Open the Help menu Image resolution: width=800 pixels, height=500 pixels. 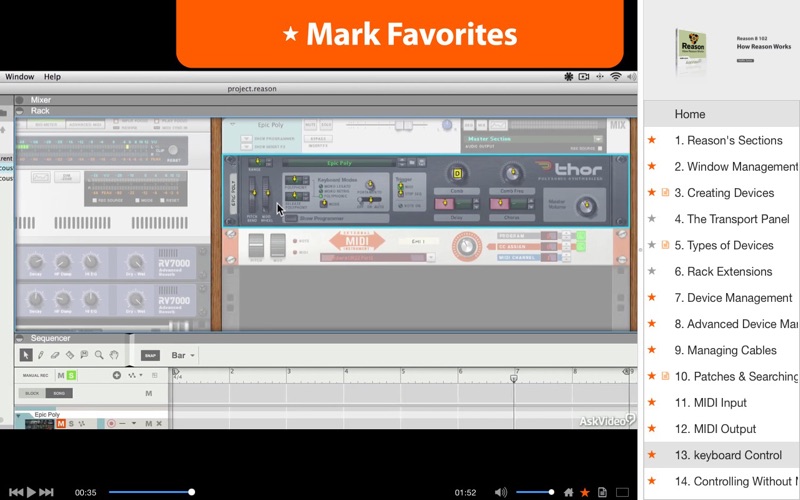pyautogui.click(x=52, y=77)
